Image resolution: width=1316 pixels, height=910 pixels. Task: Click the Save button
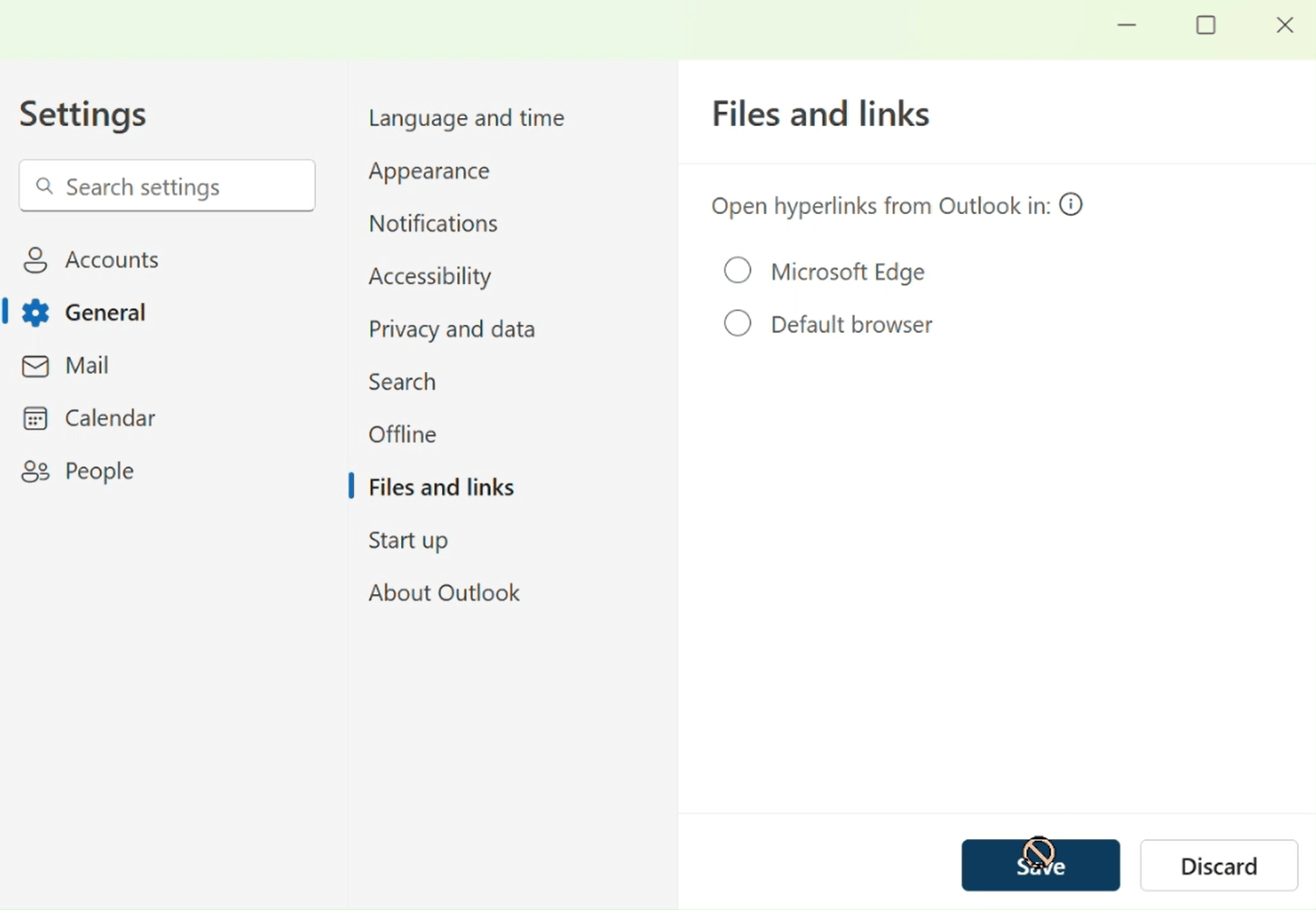(1040, 865)
